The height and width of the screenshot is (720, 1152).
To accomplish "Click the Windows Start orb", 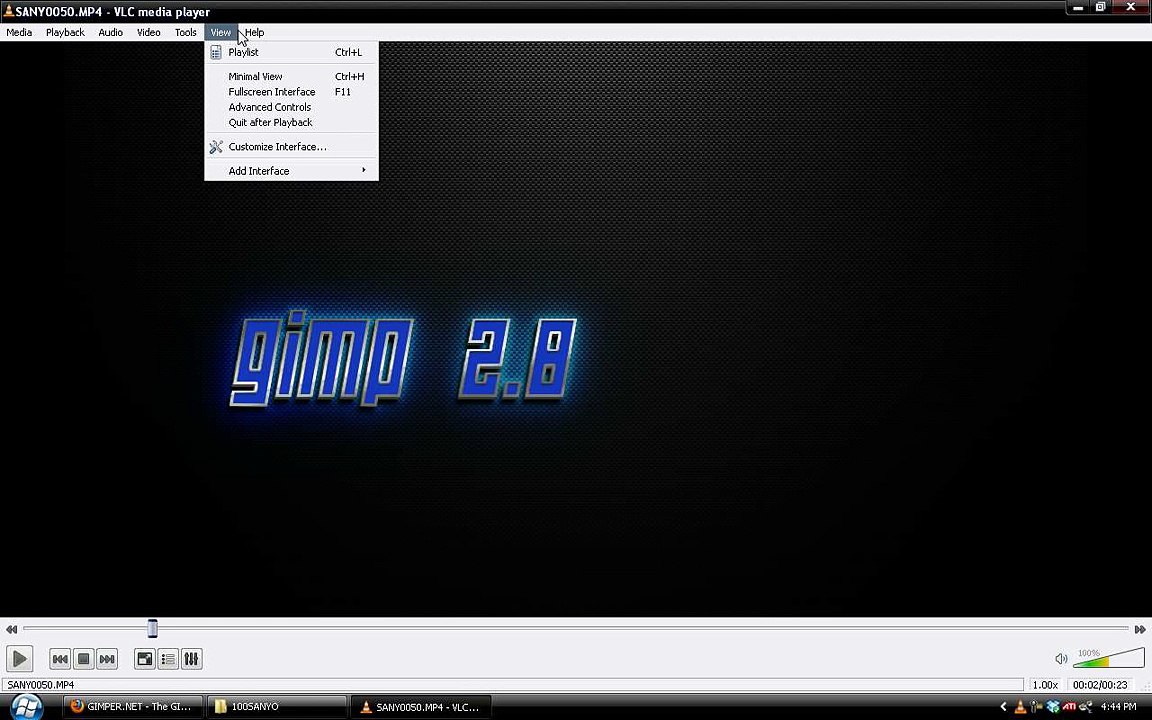I will 26,707.
